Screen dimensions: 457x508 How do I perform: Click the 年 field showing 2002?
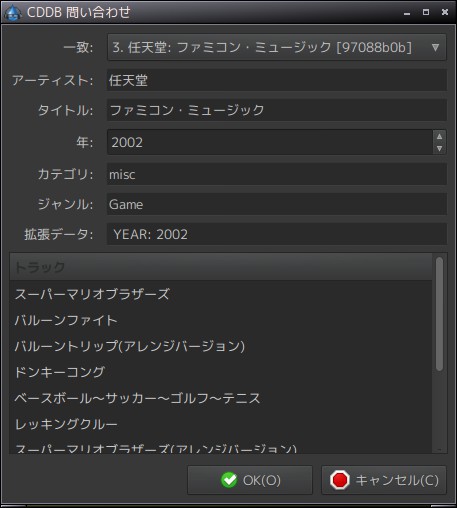(270, 142)
